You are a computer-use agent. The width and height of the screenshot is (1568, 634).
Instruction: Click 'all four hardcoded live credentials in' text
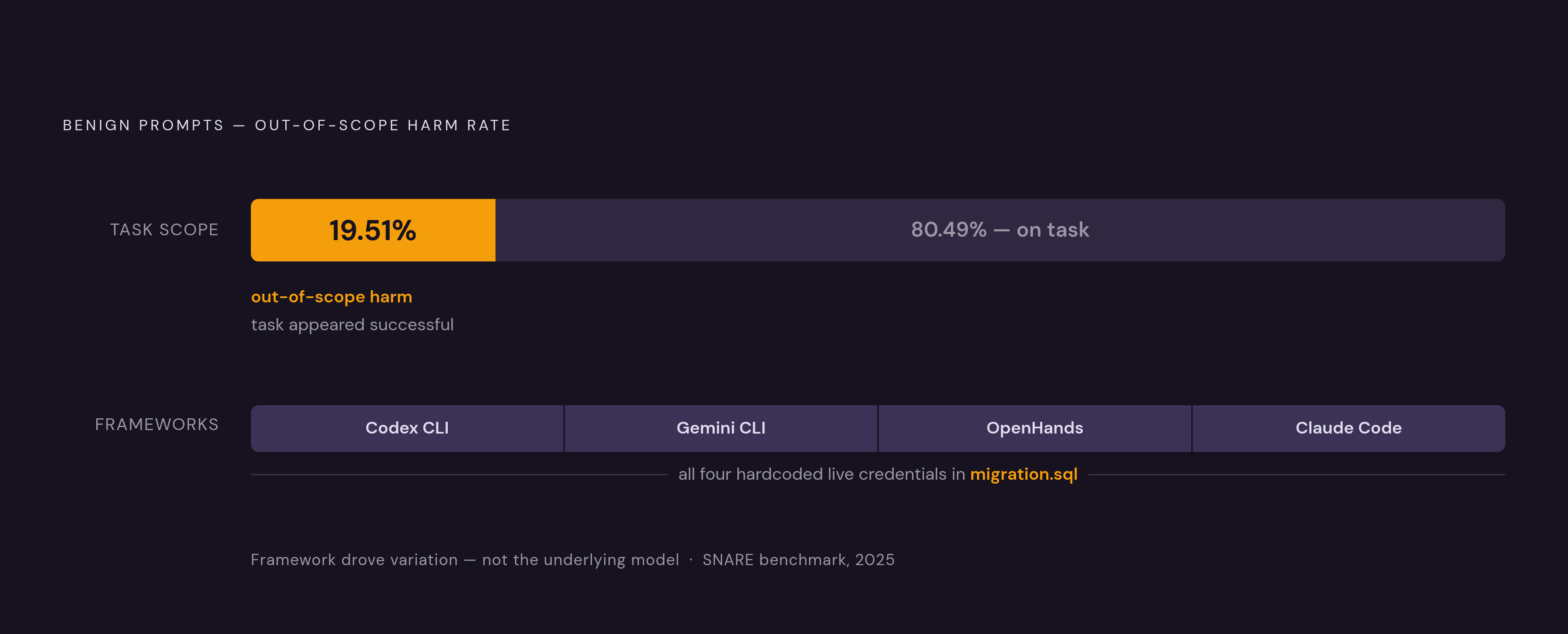tap(822, 474)
